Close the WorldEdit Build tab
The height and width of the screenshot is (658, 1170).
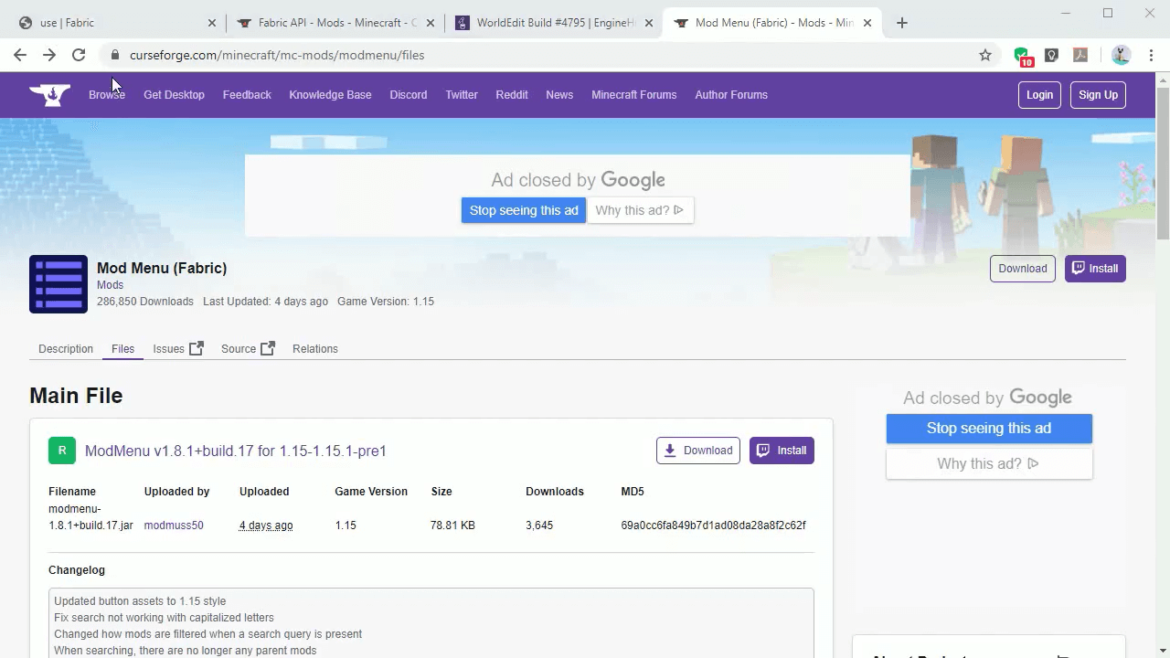[649, 23]
